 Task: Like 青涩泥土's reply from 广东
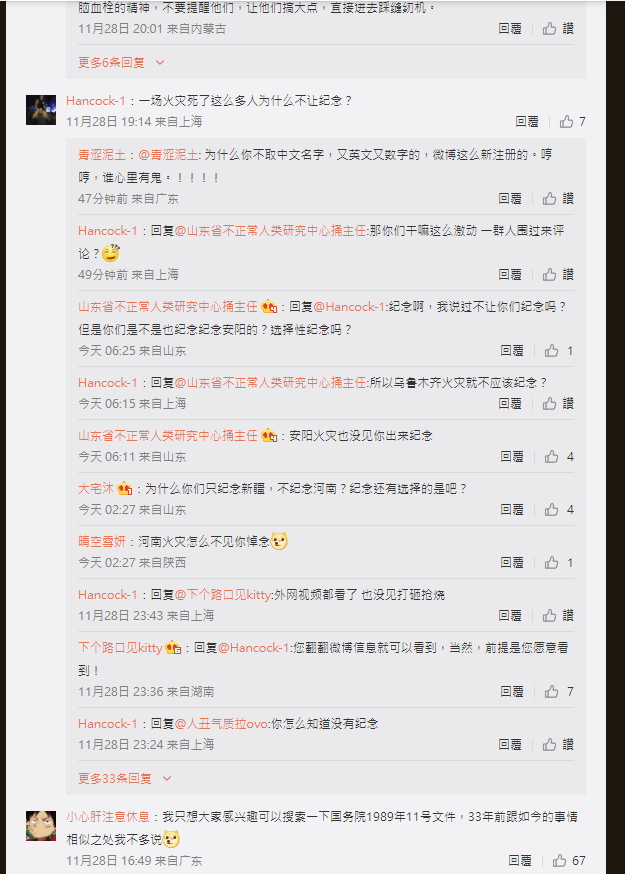pos(550,198)
